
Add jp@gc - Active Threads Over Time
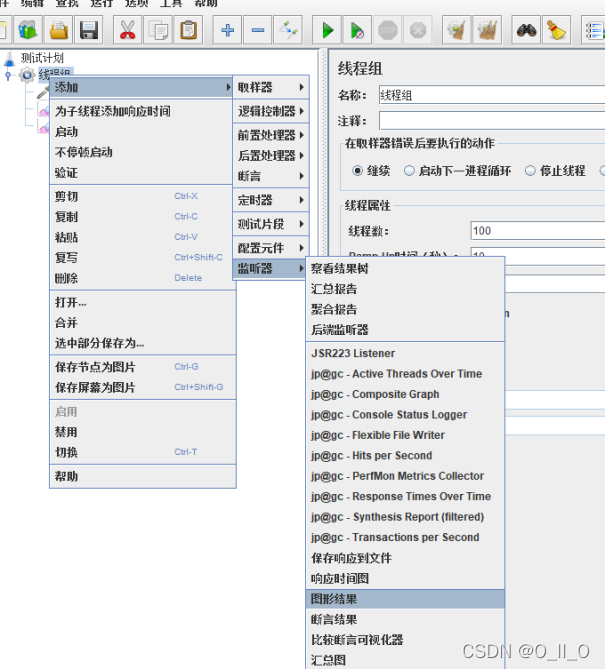tap(405, 374)
